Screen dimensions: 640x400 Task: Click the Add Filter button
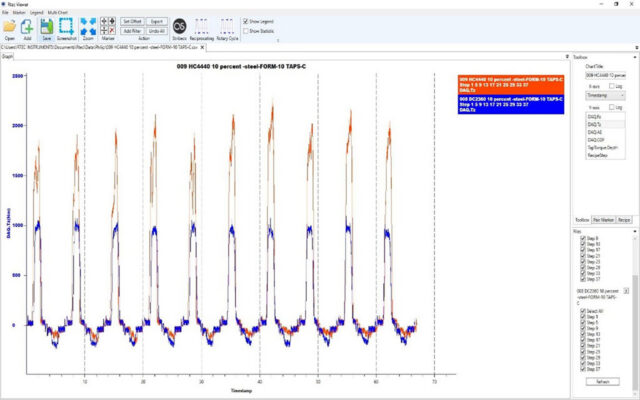[x=132, y=31]
